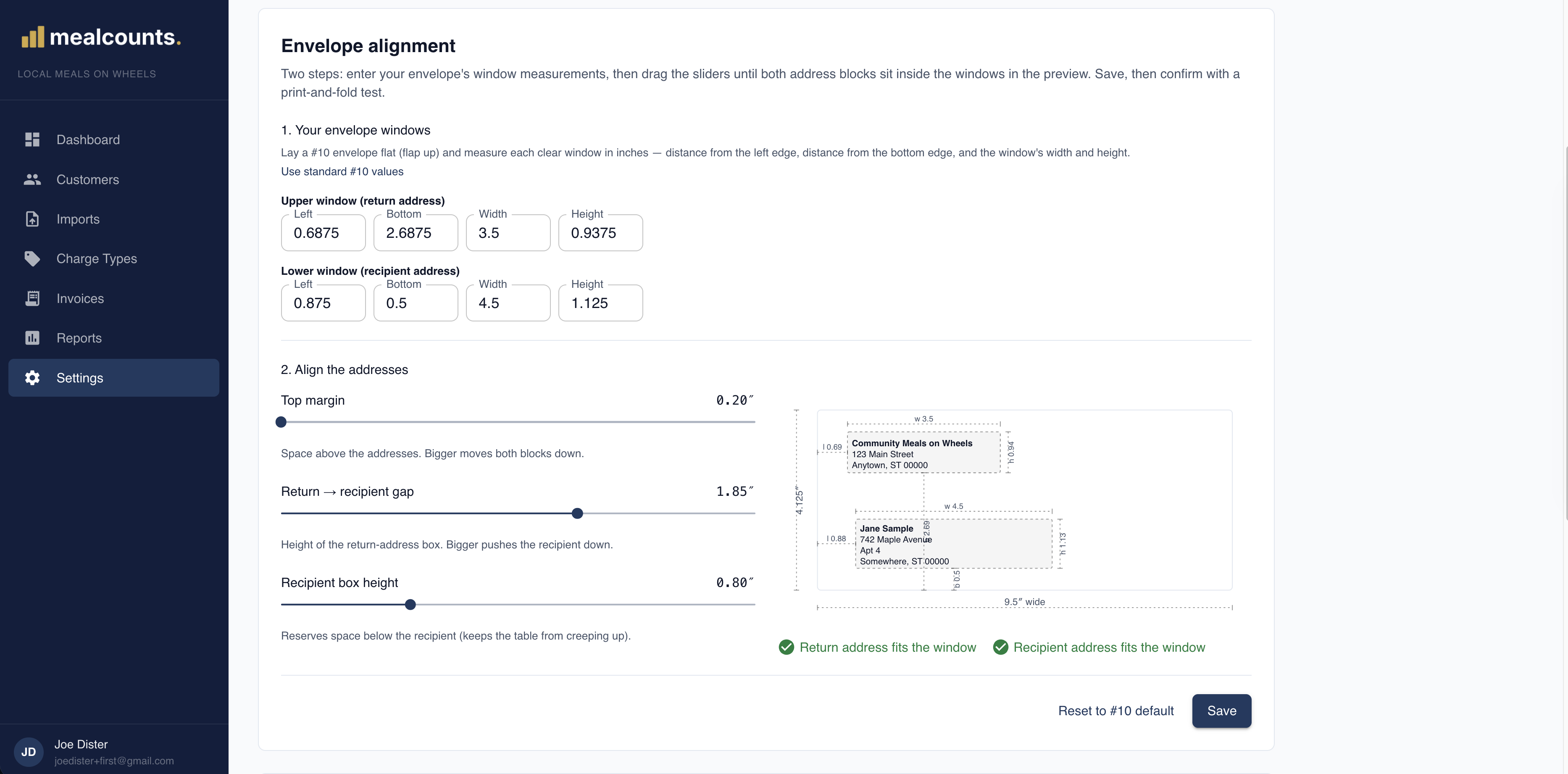This screenshot has width=1568, height=774.
Task: Click the return address block in preview
Action: pyautogui.click(x=923, y=453)
